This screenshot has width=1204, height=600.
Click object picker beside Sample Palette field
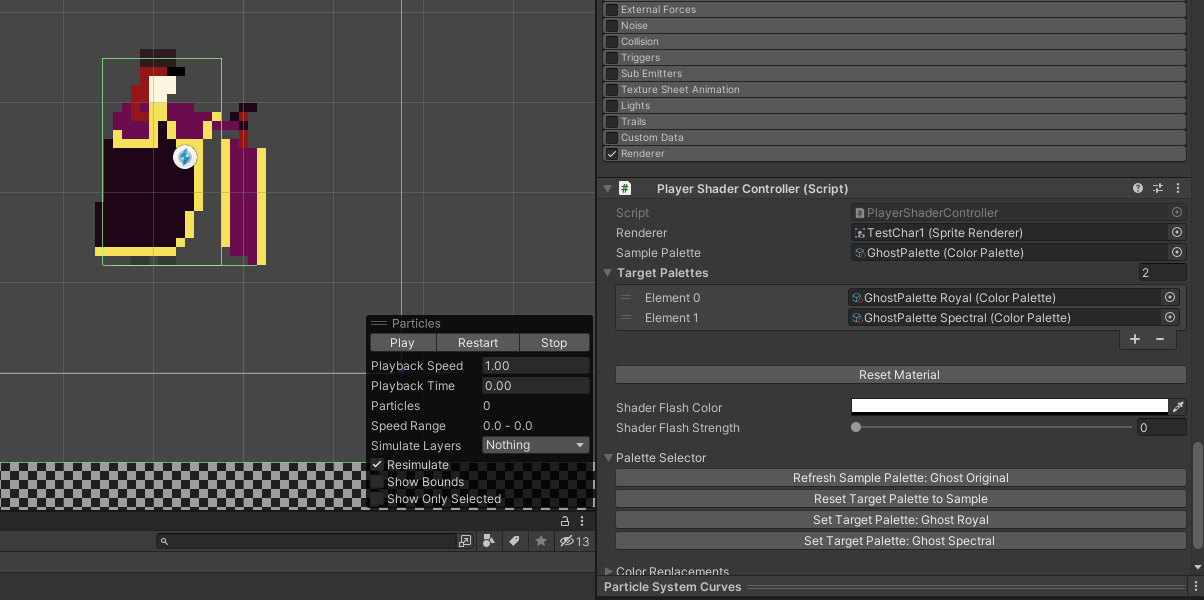point(1177,253)
